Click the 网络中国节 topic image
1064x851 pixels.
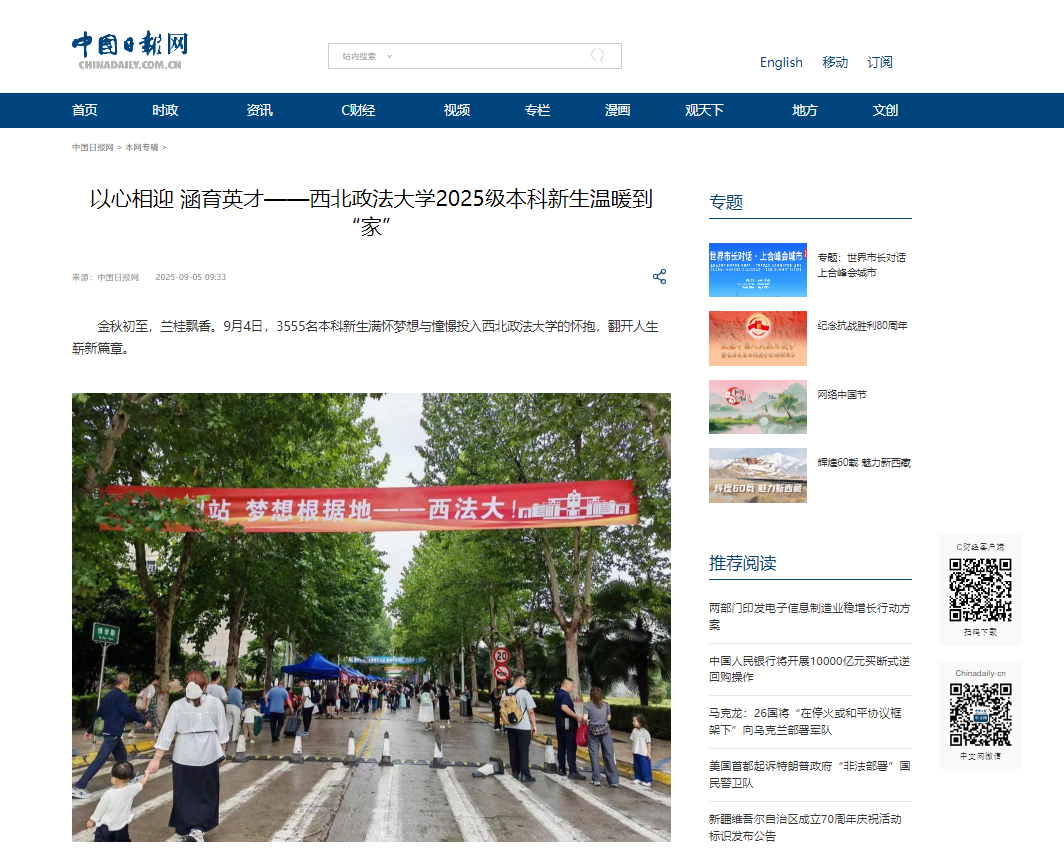(x=757, y=406)
